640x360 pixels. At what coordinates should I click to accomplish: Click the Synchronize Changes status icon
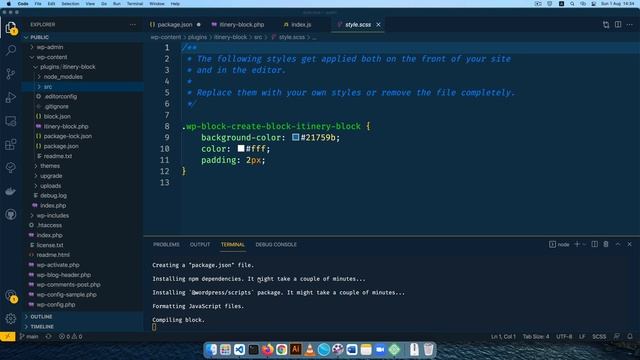49,337
